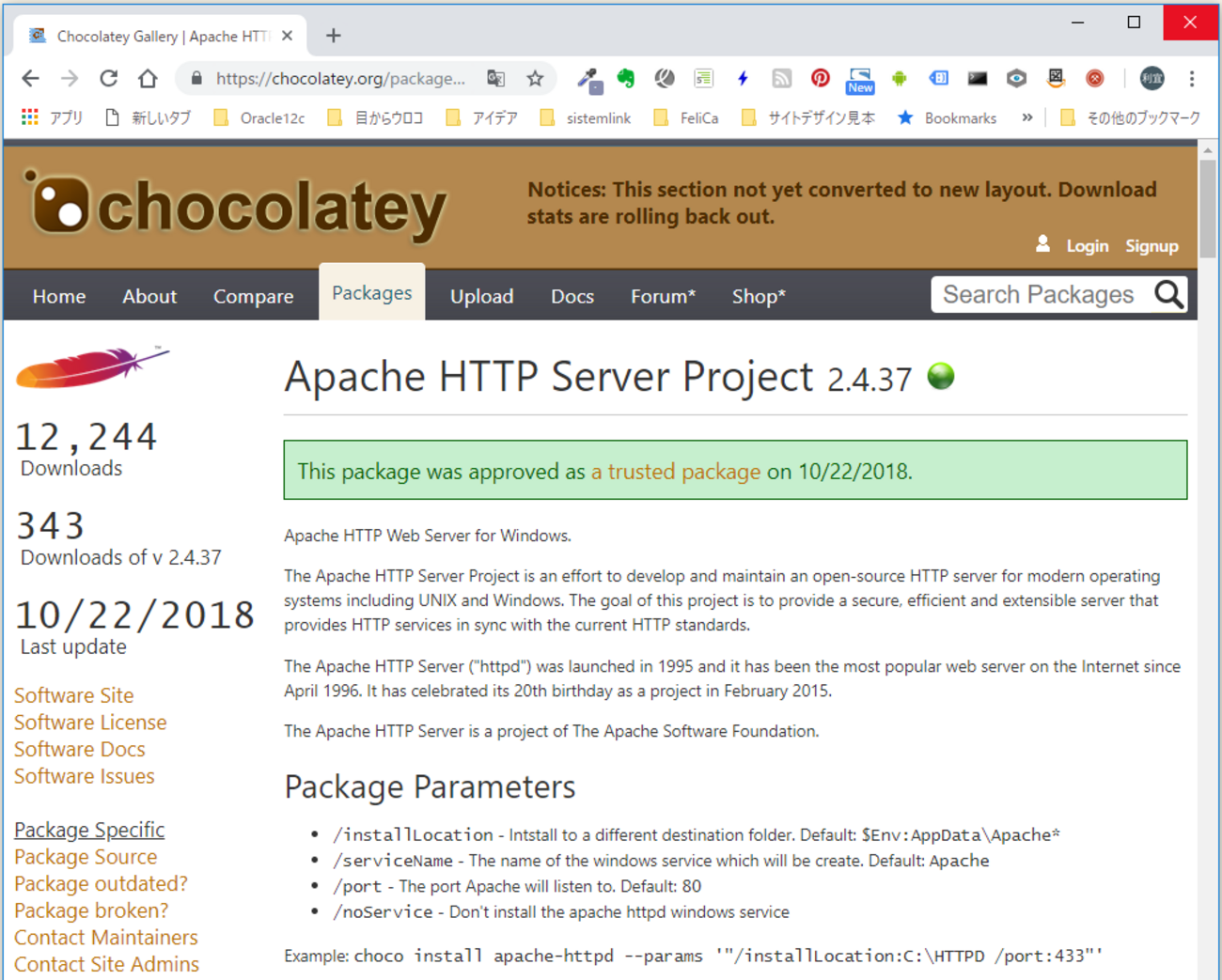Open the Contact Site Admins link

(x=107, y=964)
